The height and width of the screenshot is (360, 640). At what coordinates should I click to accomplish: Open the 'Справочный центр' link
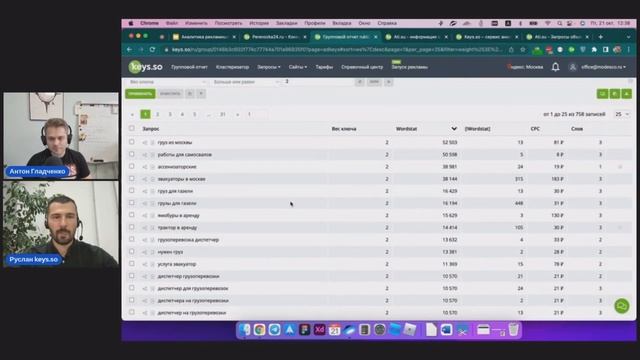(x=362, y=67)
